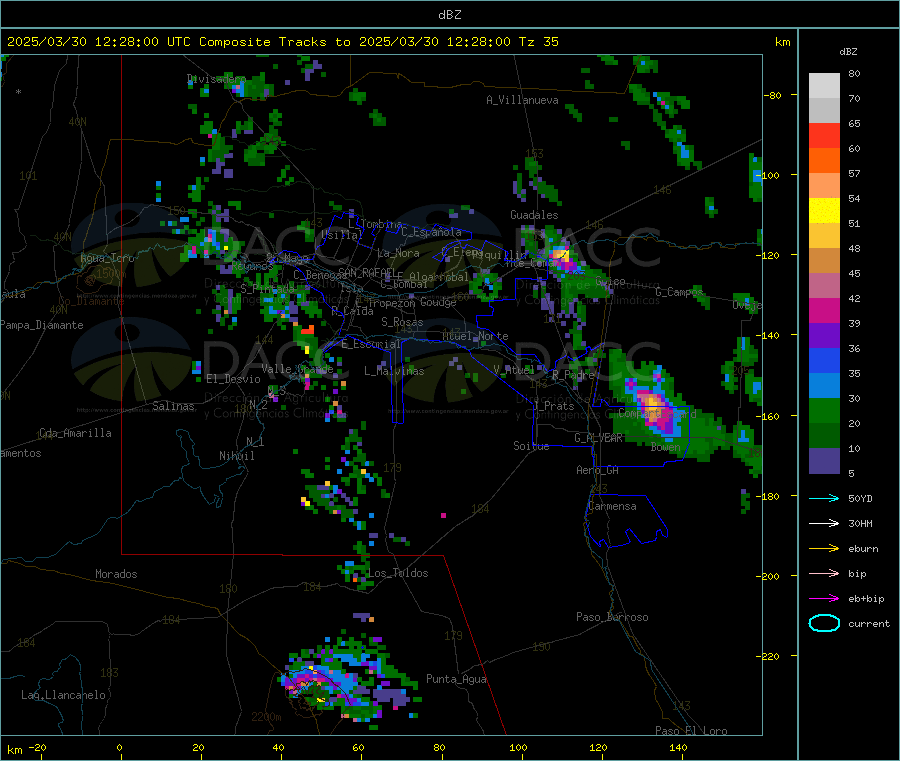Click the yellow-cored cell below Guadales
This screenshot has width=900, height=761.
(x=561, y=255)
